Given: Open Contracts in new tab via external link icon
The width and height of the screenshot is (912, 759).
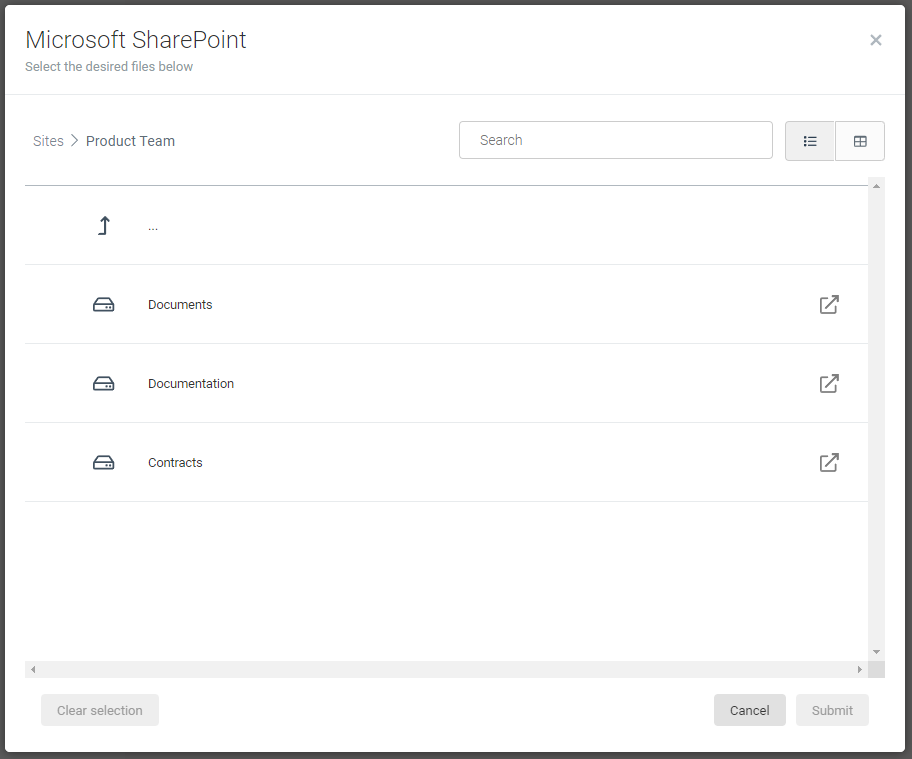Looking at the screenshot, I should pos(828,462).
